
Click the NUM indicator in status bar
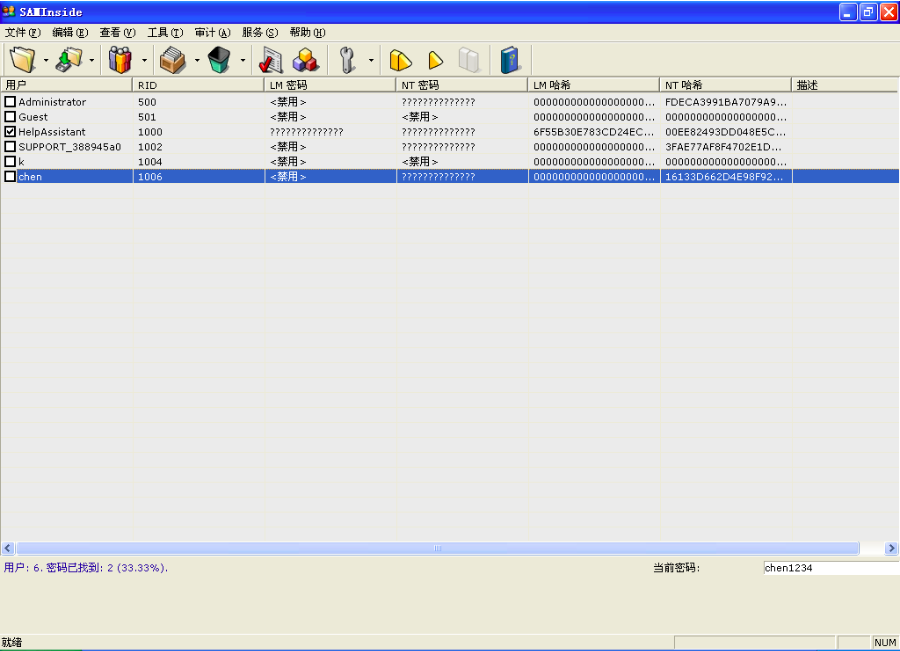pyautogui.click(x=885, y=642)
